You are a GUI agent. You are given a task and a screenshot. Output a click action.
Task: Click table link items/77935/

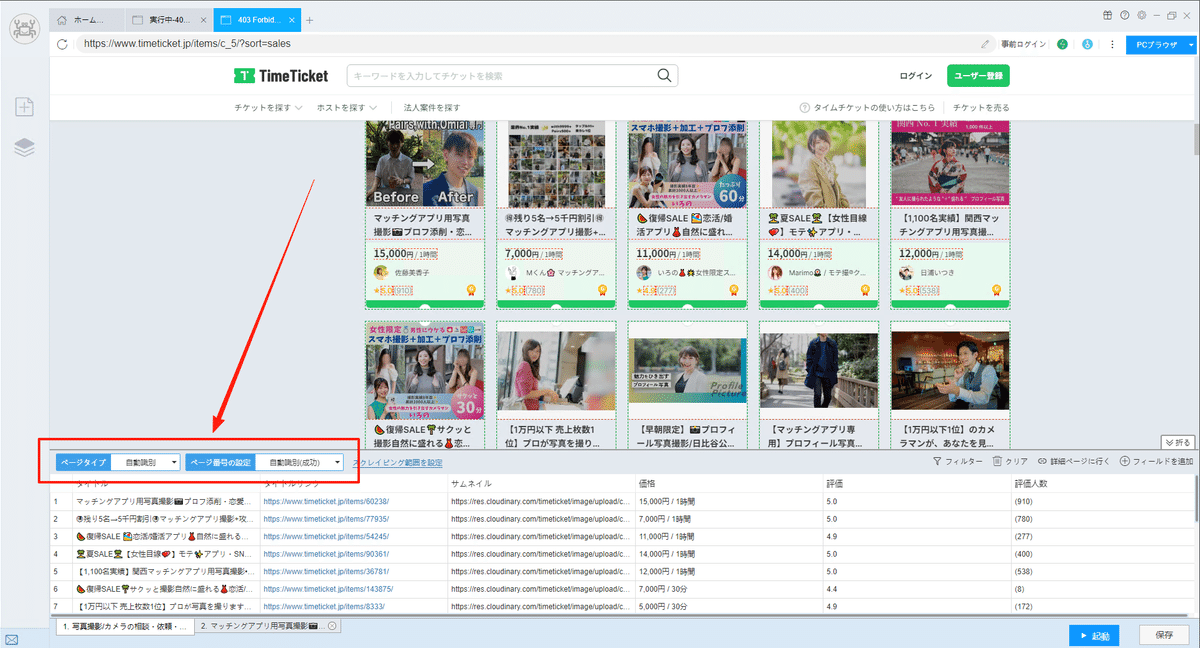[x=326, y=519]
